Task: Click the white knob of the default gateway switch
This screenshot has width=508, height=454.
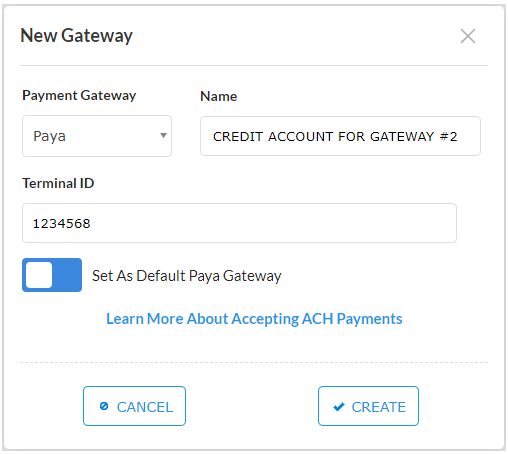Action: (39, 275)
